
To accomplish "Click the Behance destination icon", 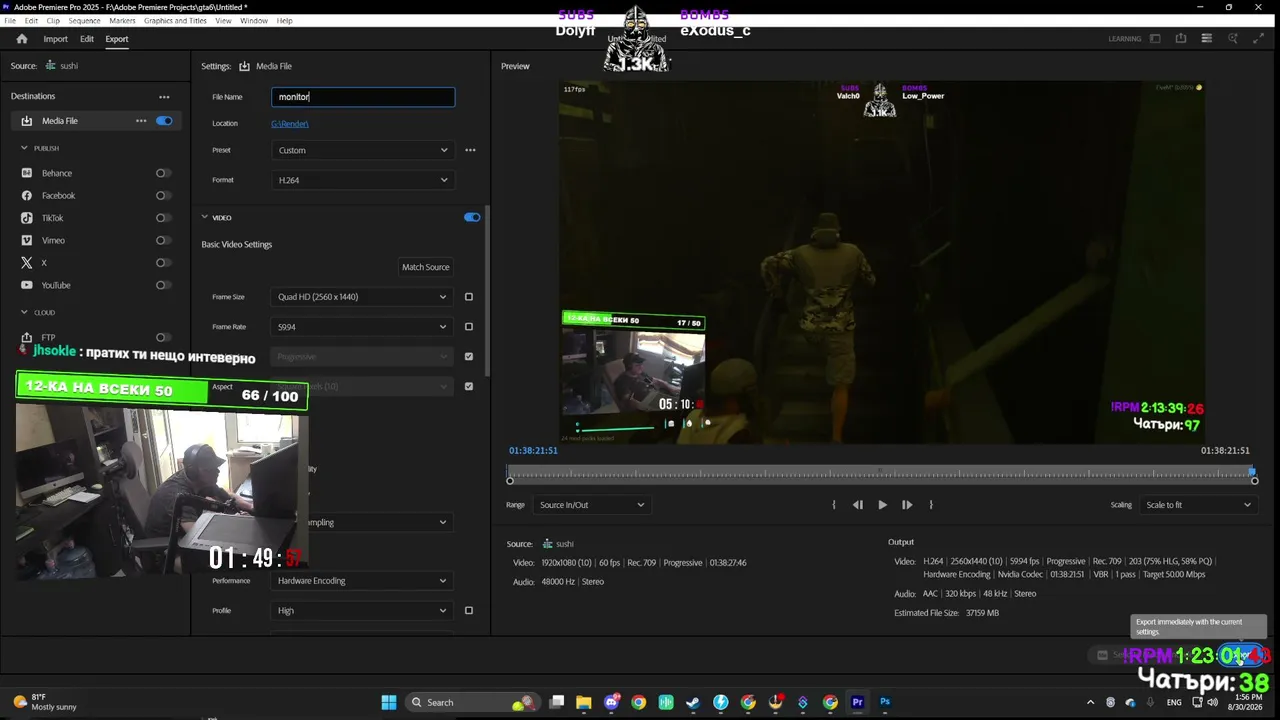I will (27, 173).
